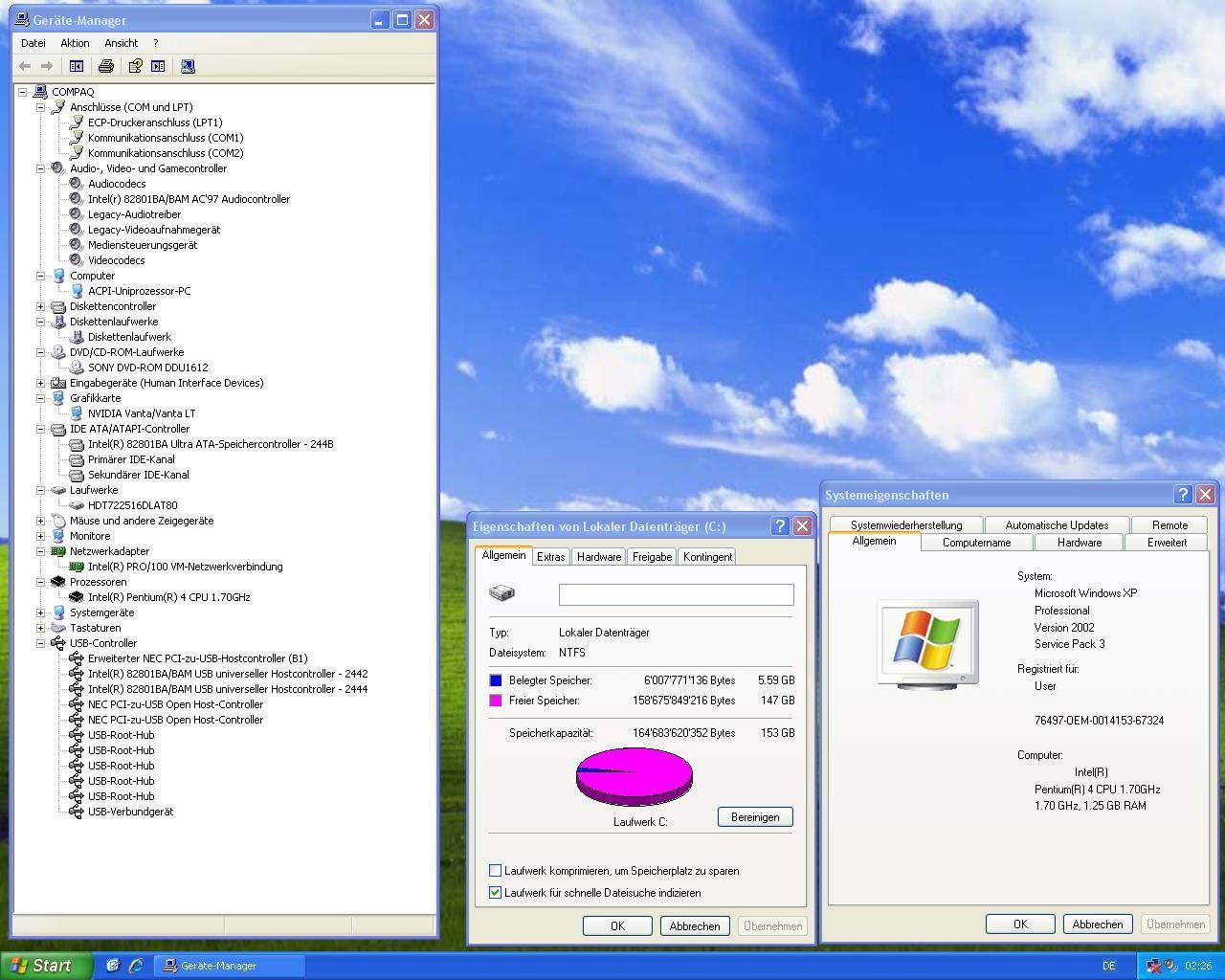
Task: Open the Automatische Updates tab
Action: click(x=1057, y=525)
